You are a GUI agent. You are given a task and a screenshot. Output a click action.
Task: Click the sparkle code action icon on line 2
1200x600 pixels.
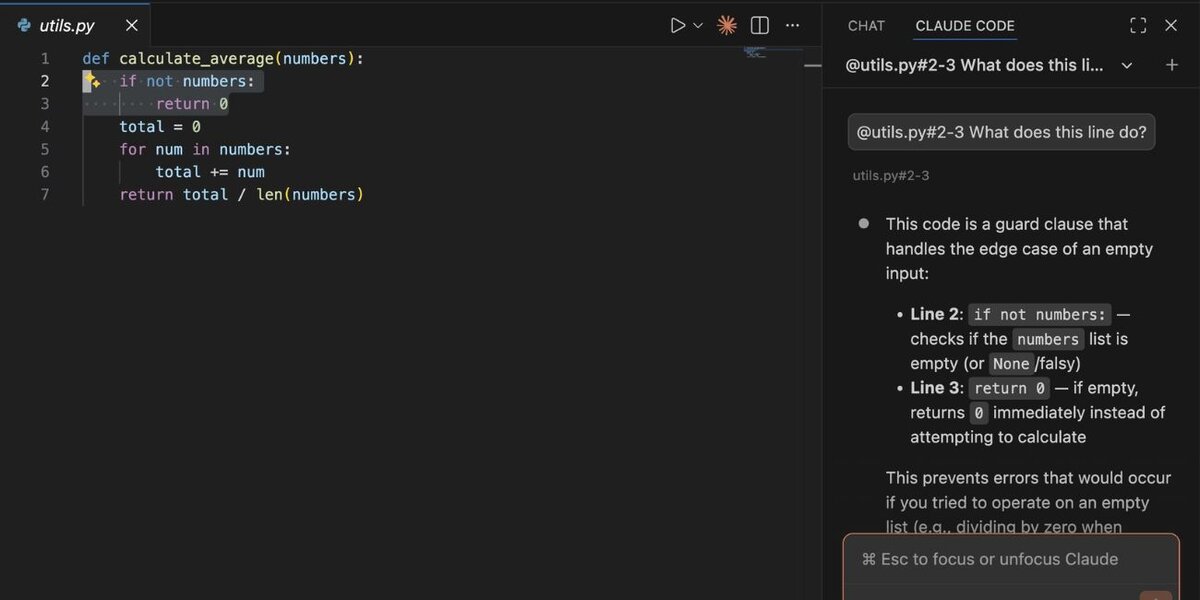tap(92, 81)
